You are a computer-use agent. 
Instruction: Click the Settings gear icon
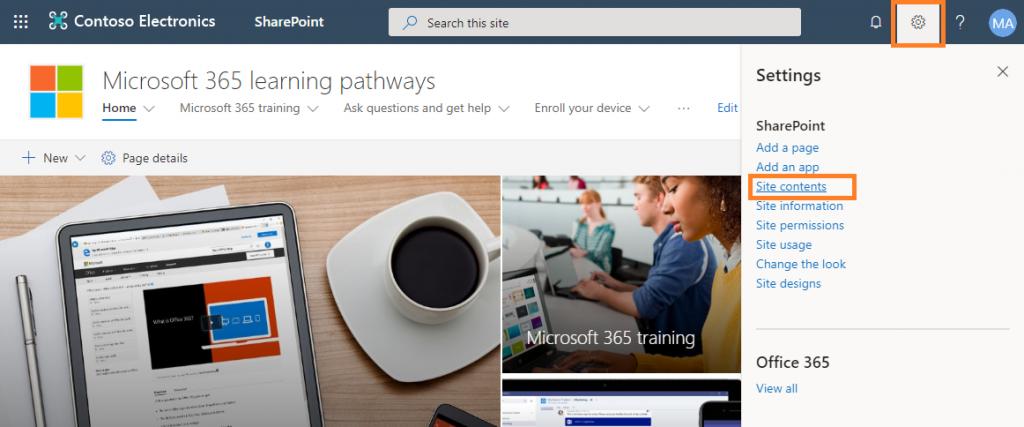(918, 22)
